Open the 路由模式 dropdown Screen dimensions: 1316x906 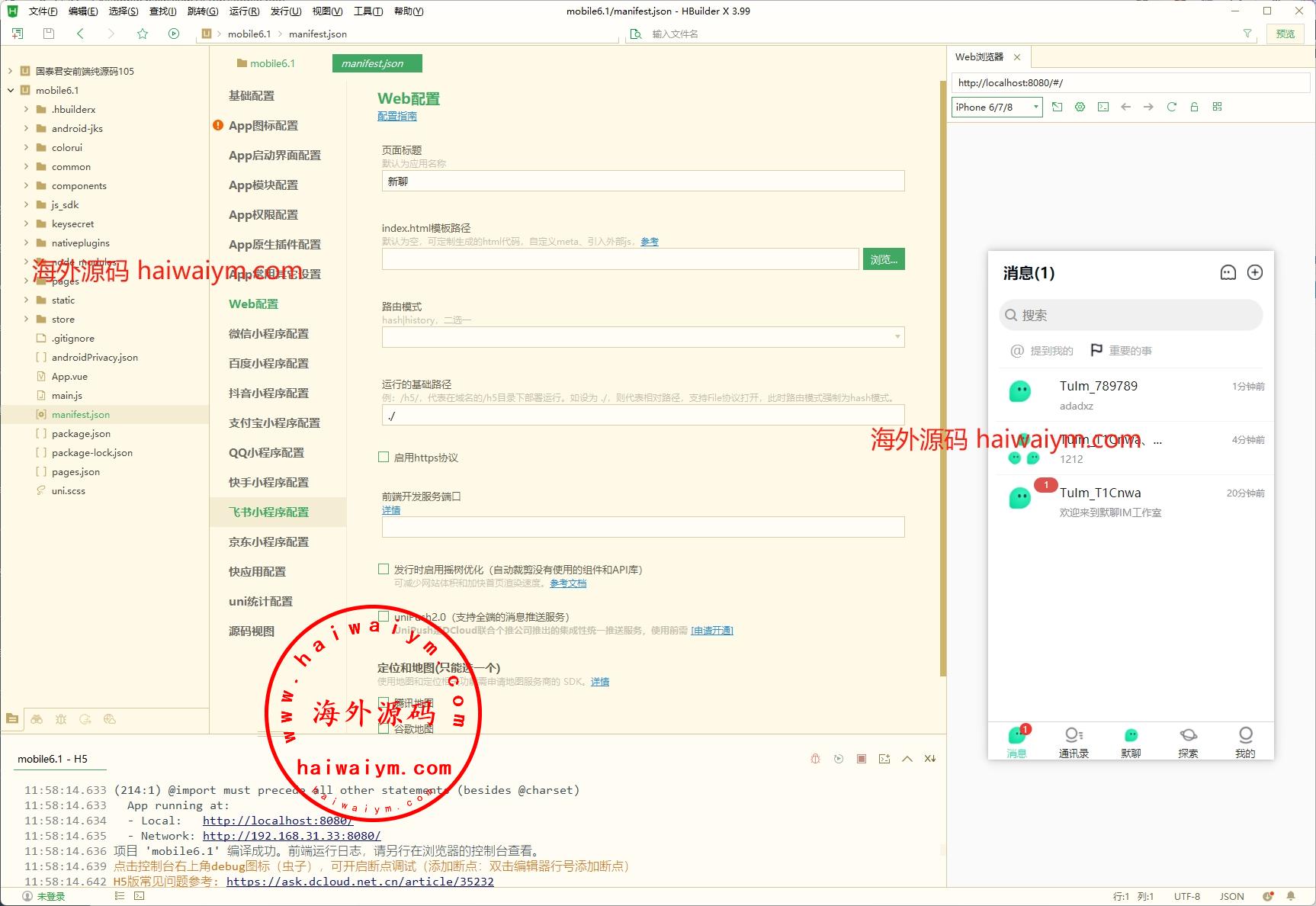(x=643, y=337)
